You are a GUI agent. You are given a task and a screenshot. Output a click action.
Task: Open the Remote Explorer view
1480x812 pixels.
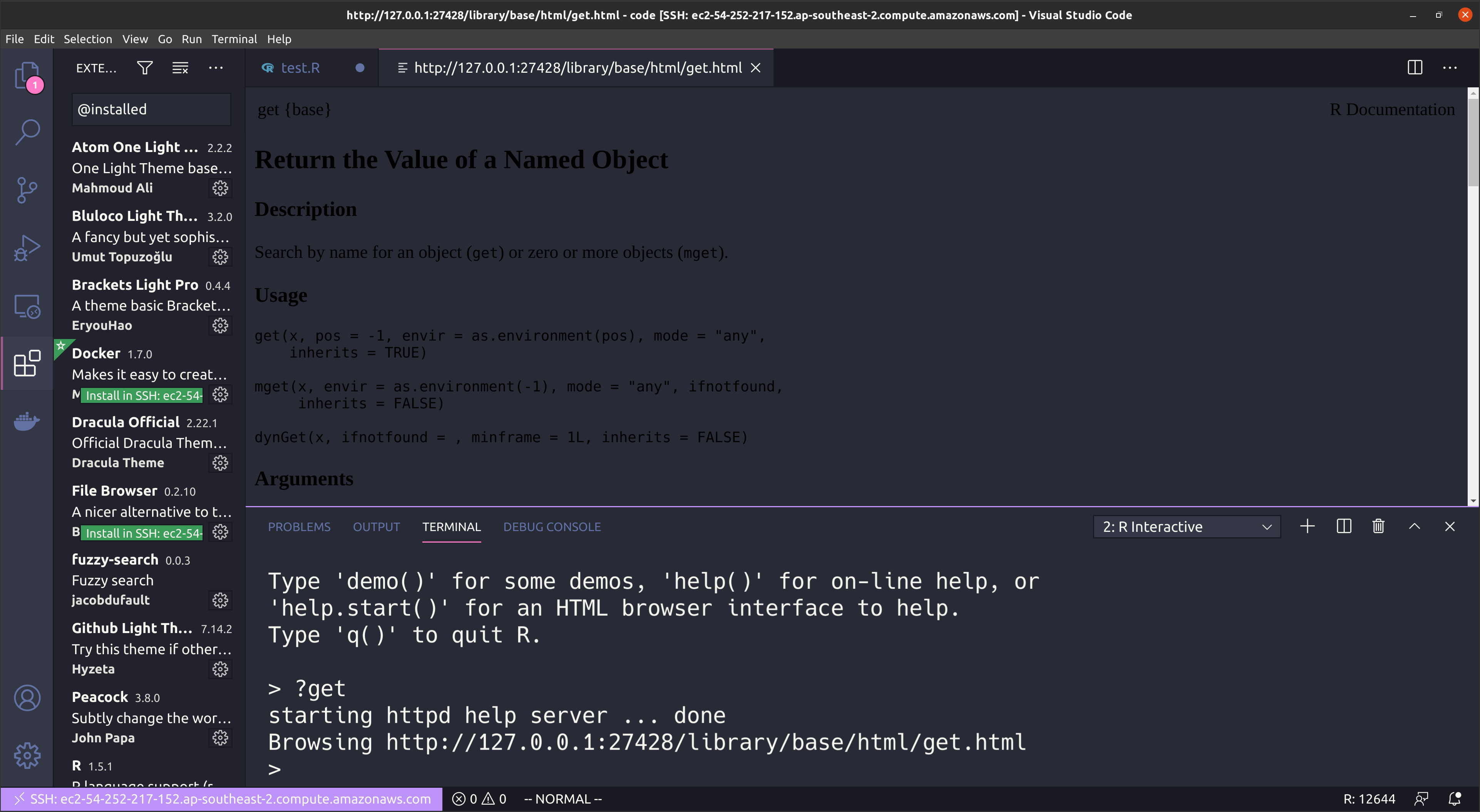click(27, 306)
